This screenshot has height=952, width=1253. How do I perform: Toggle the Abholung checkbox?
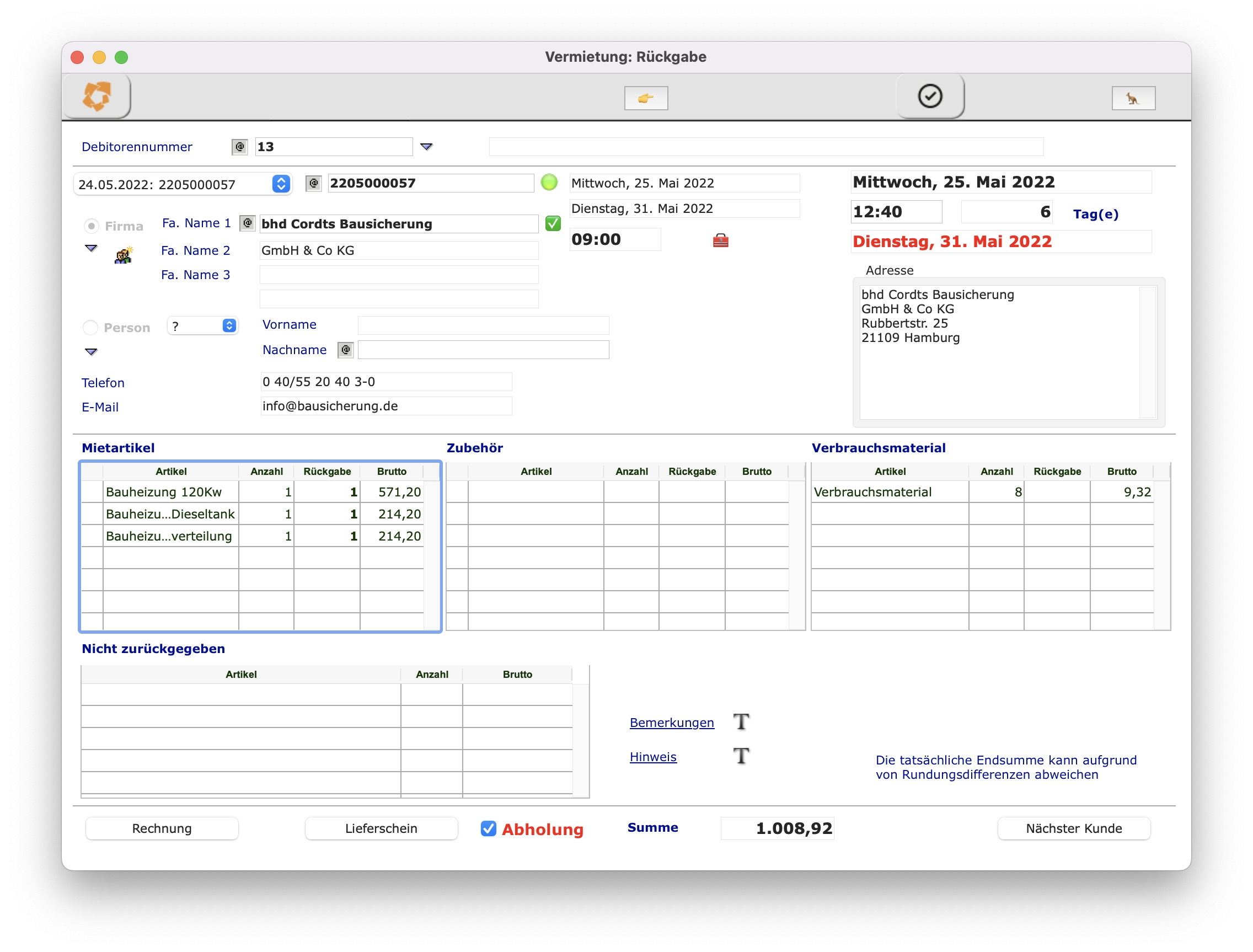[x=488, y=828]
